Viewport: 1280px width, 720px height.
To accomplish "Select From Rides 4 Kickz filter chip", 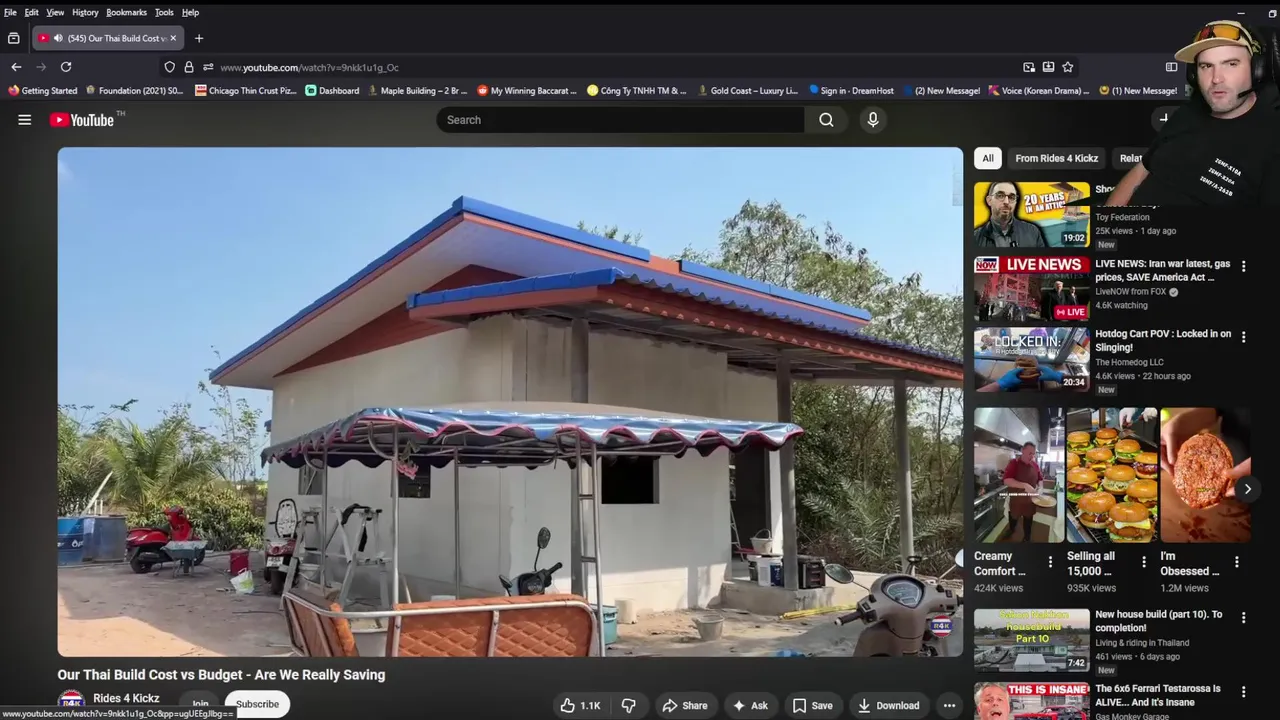I will pos(1056,158).
